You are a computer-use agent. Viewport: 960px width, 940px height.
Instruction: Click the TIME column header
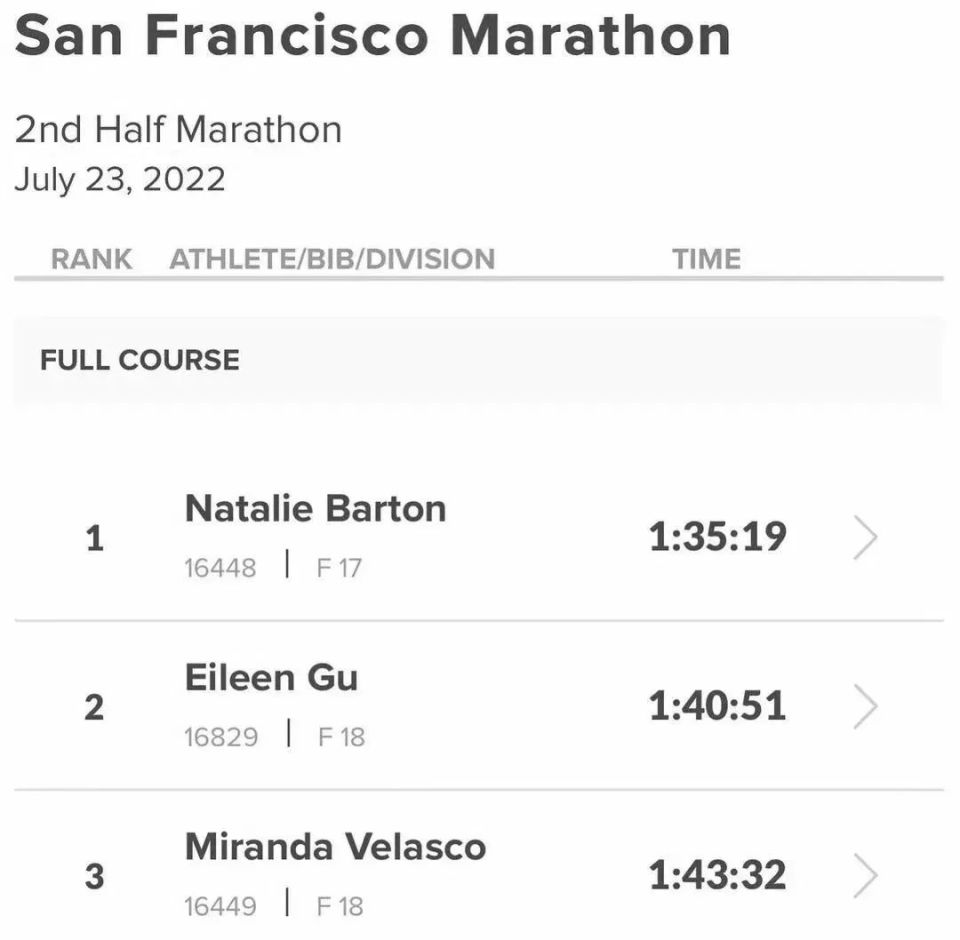click(x=707, y=259)
